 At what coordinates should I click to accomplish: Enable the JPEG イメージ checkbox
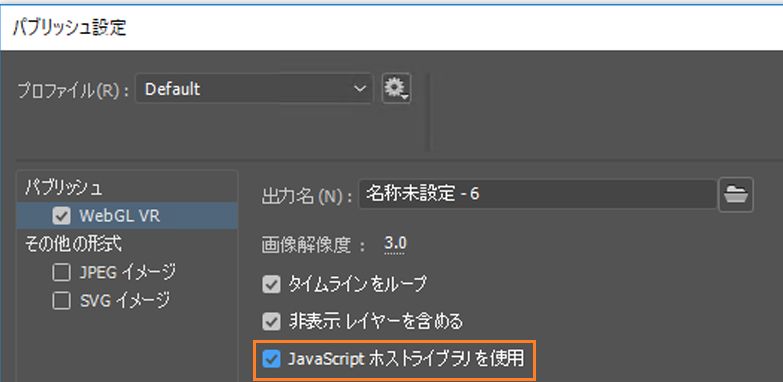coord(61,273)
